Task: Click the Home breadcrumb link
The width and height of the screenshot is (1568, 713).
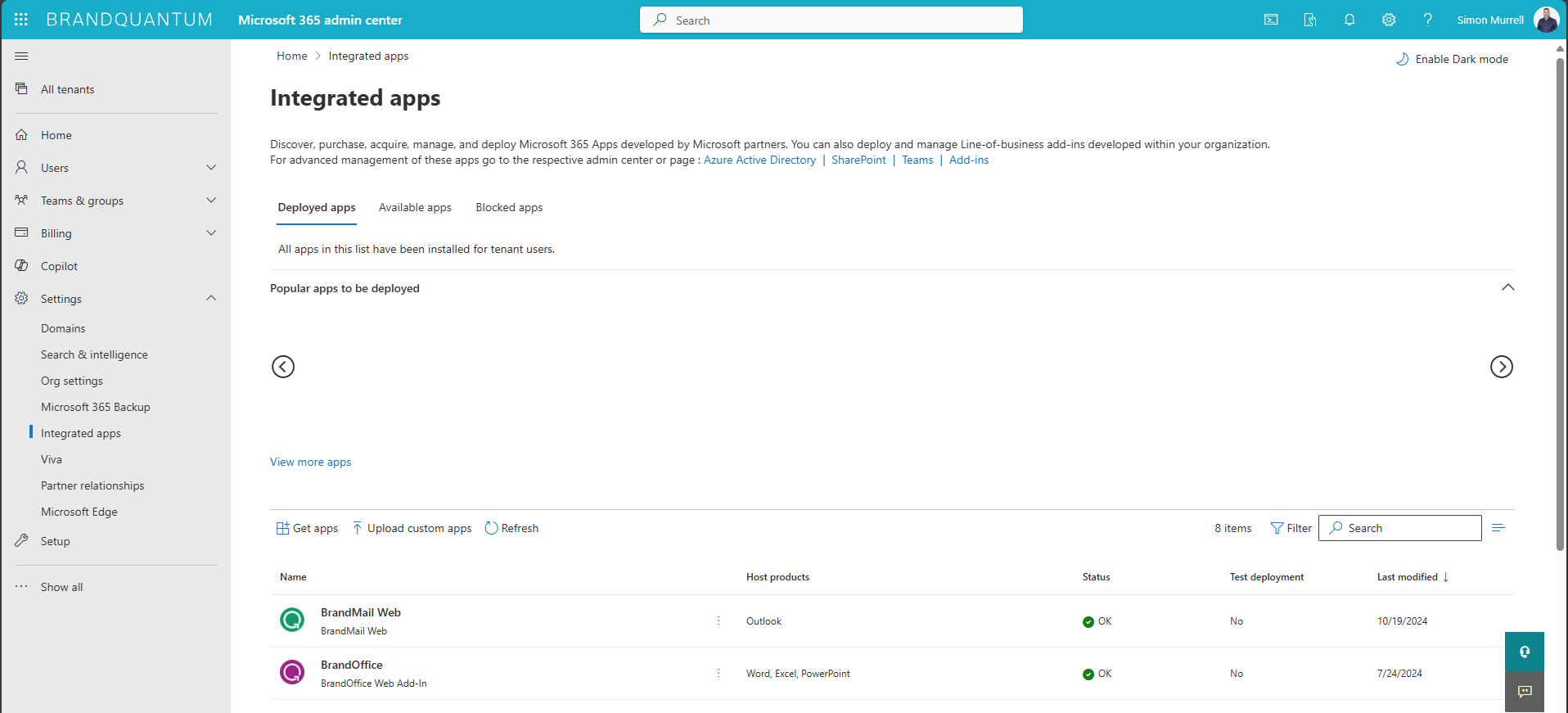Action: [292, 56]
